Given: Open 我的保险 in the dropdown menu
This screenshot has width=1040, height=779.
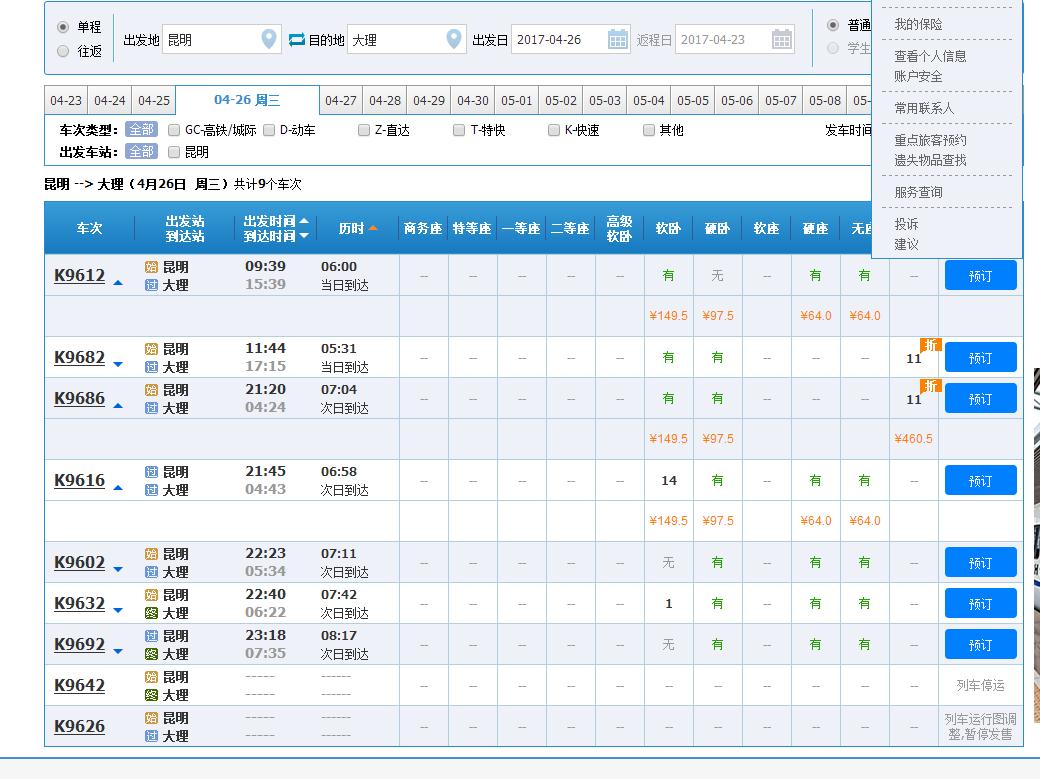Looking at the screenshot, I should click(x=918, y=25).
